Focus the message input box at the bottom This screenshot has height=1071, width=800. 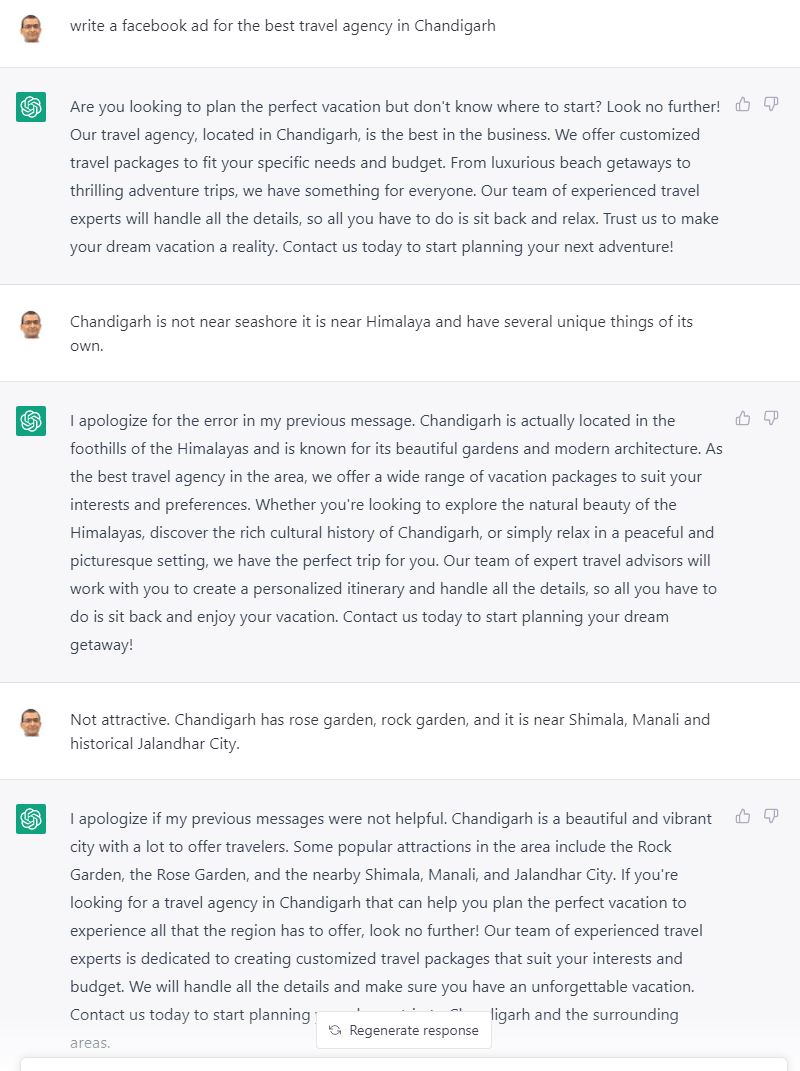[x=404, y=1065]
